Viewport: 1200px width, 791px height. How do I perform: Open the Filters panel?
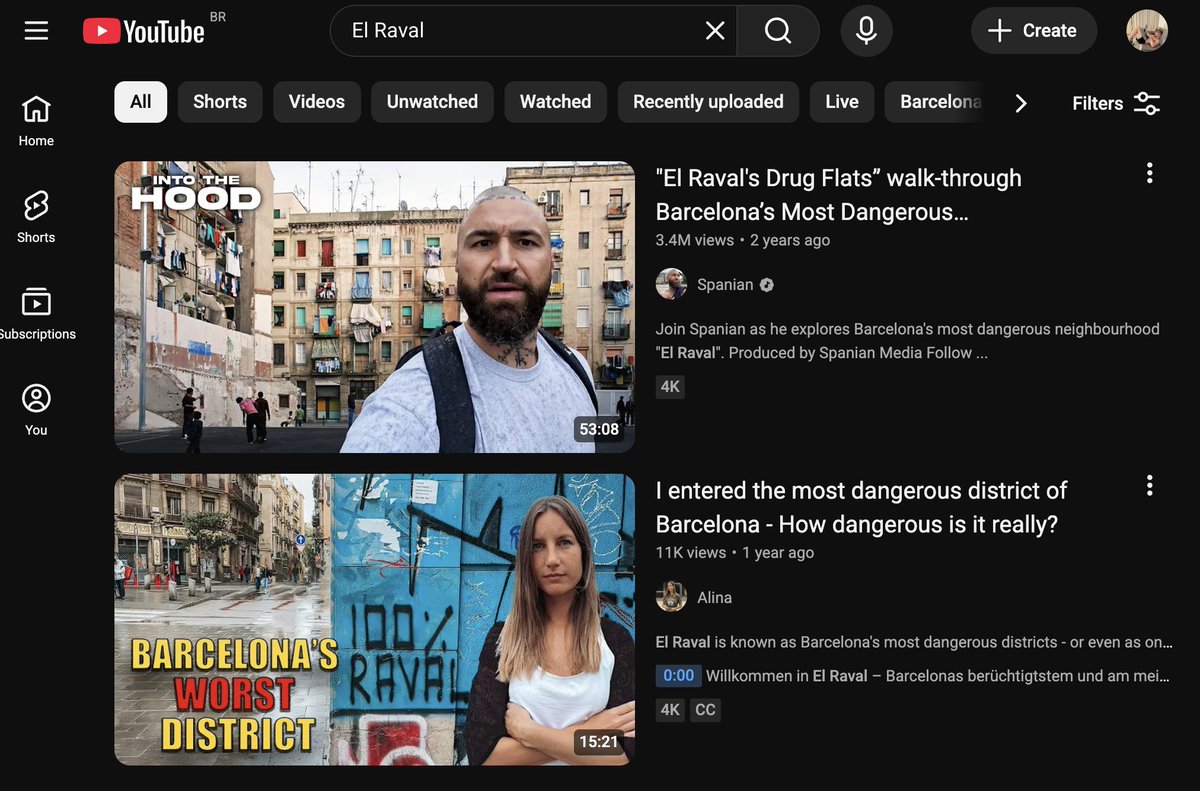click(x=1116, y=103)
